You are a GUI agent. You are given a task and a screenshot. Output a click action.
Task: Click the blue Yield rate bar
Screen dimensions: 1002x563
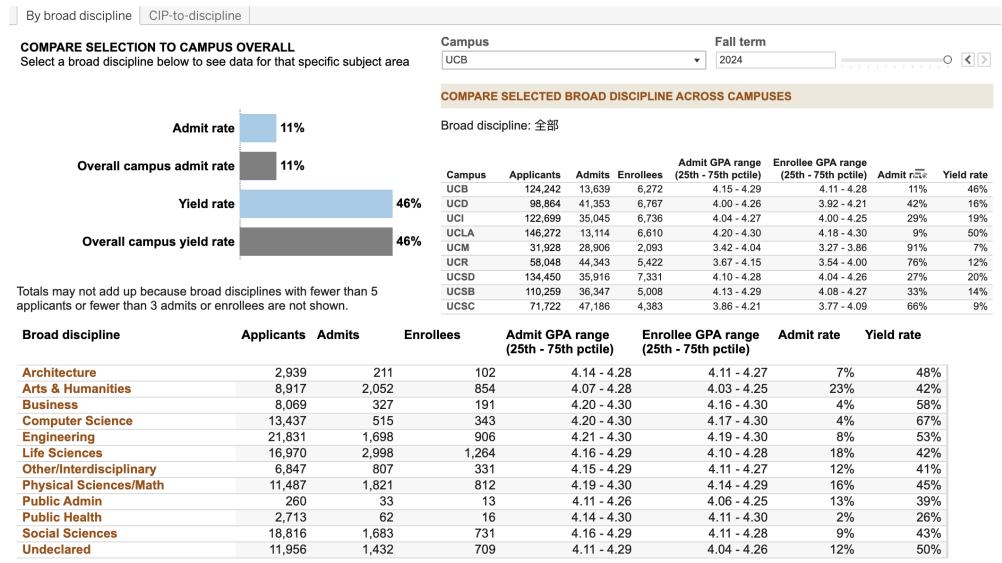(x=316, y=204)
